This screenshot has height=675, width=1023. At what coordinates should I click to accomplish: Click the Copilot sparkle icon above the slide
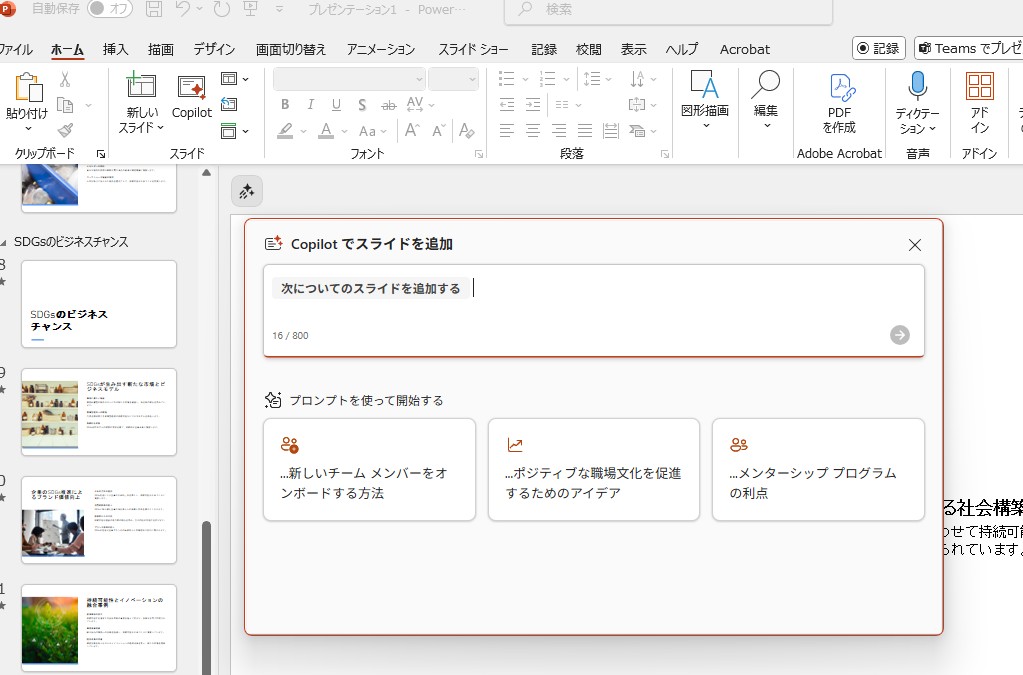click(x=247, y=191)
